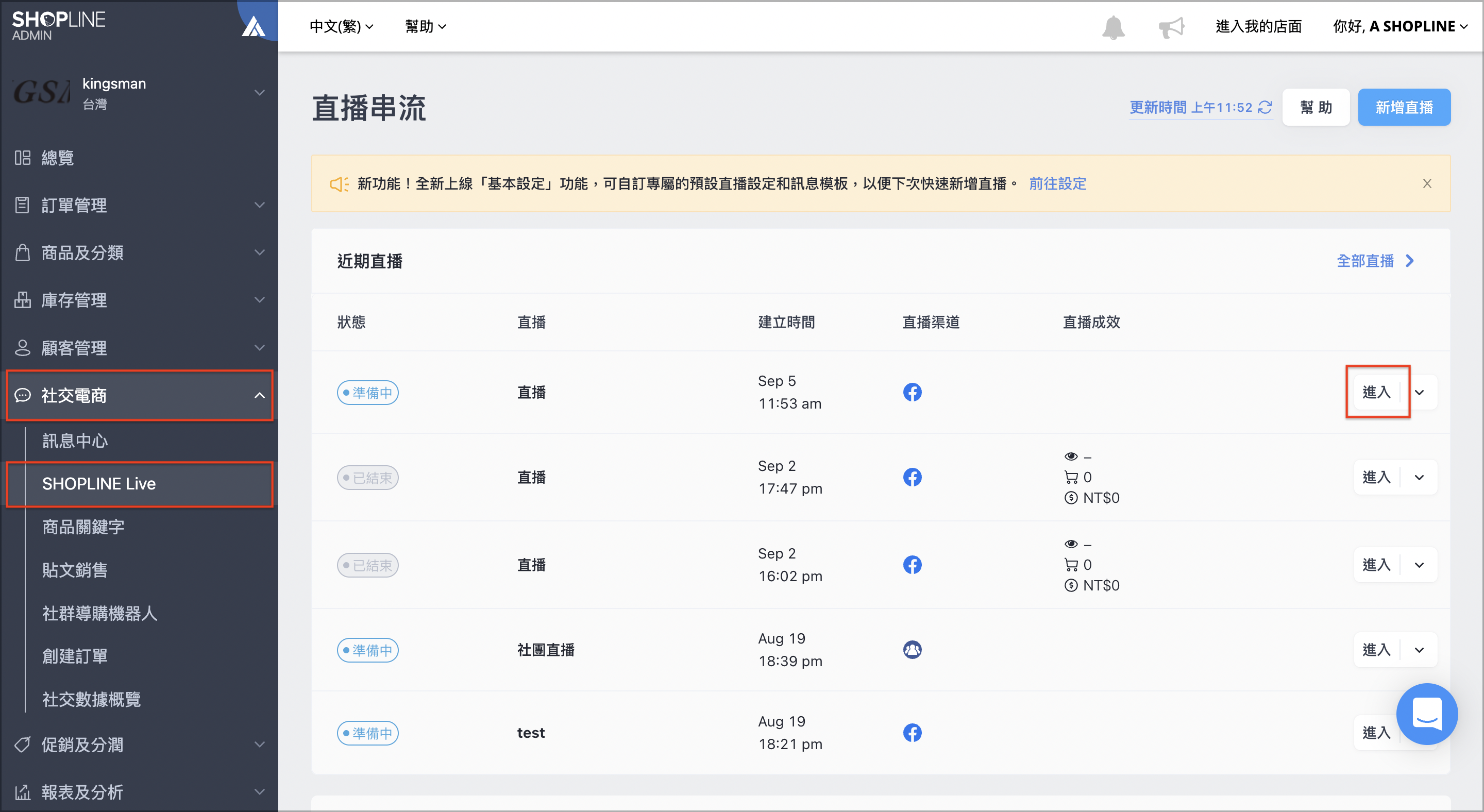
Task: Open 社交數據概覽 in the sidebar
Action: pyautogui.click(x=92, y=699)
